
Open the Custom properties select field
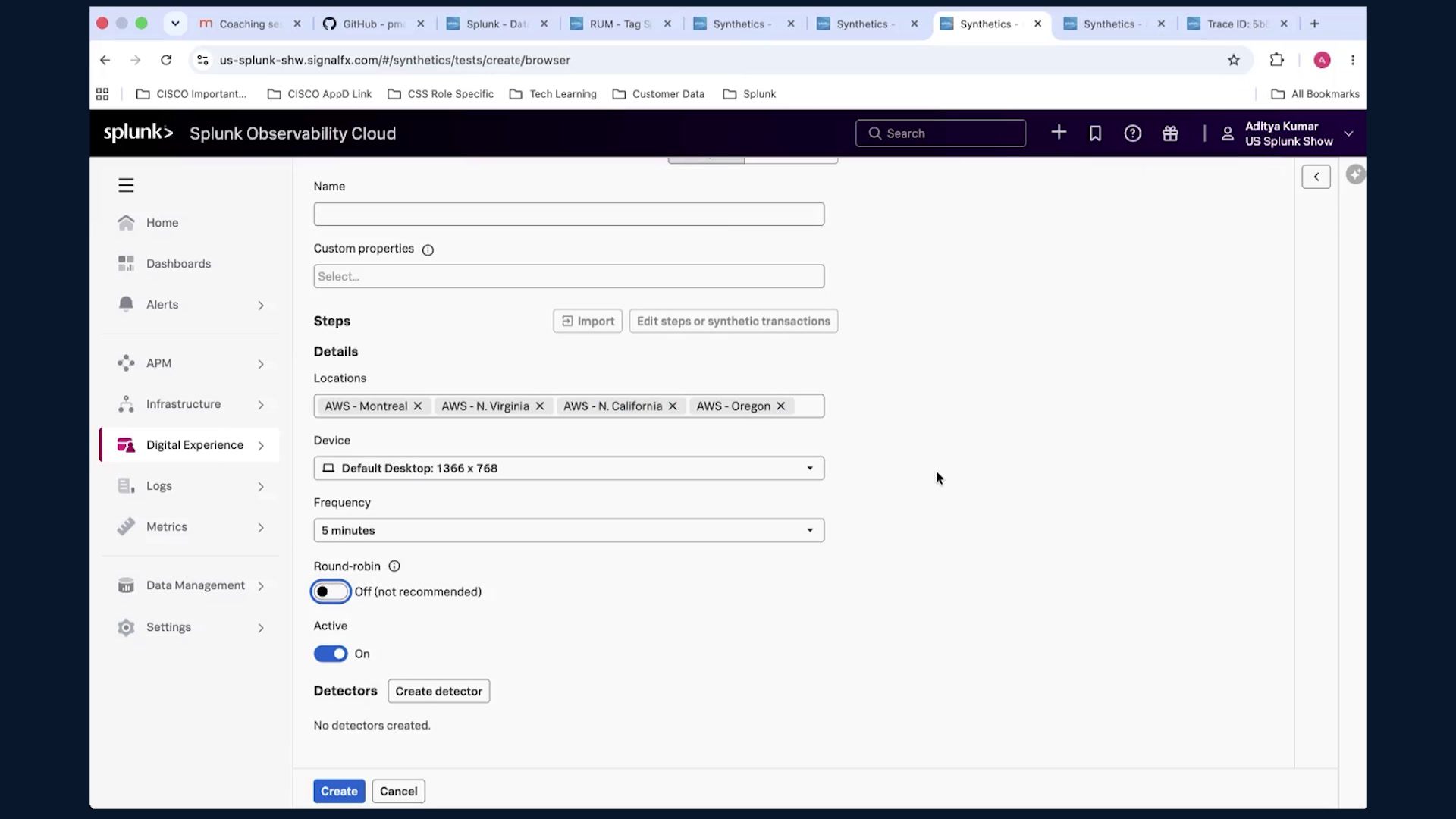click(569, 276)
